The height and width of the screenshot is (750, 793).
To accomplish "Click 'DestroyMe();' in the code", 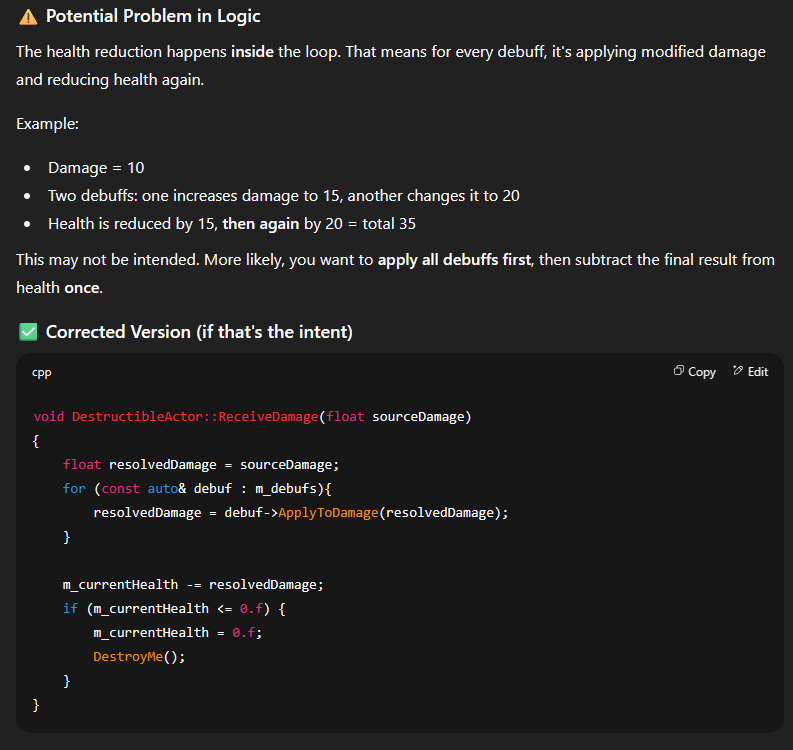I will click(139, 656).
